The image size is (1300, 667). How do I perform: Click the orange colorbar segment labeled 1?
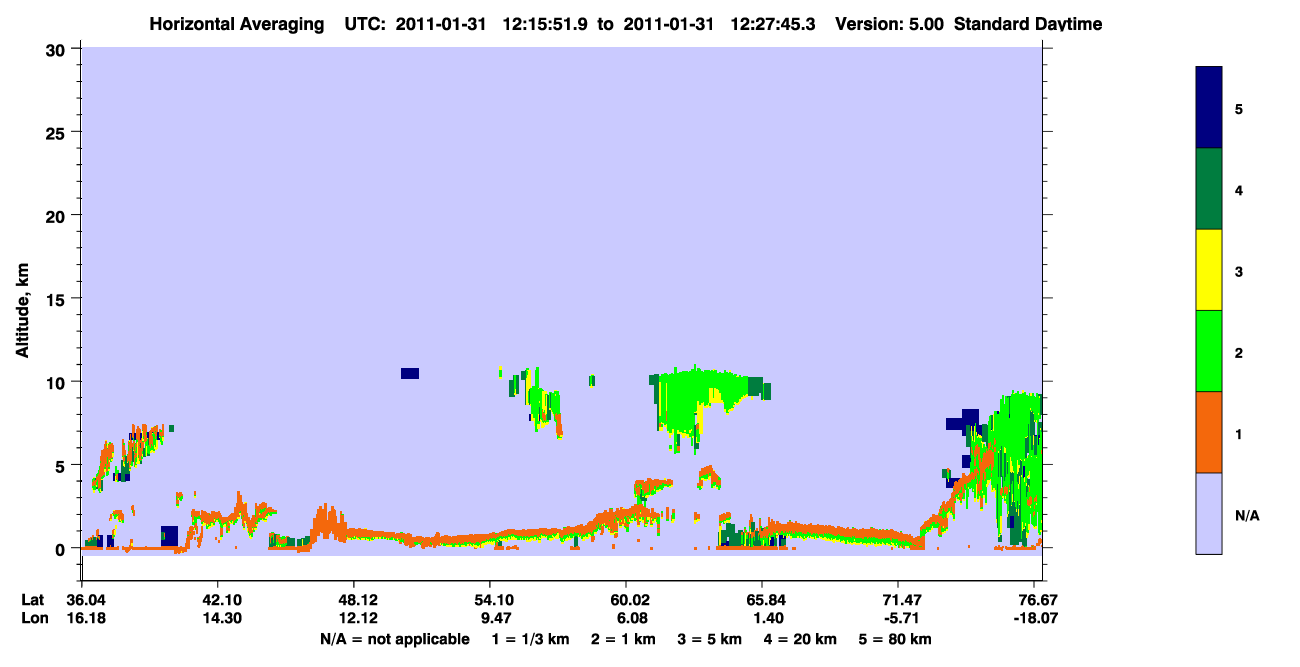pos(1209,432)
